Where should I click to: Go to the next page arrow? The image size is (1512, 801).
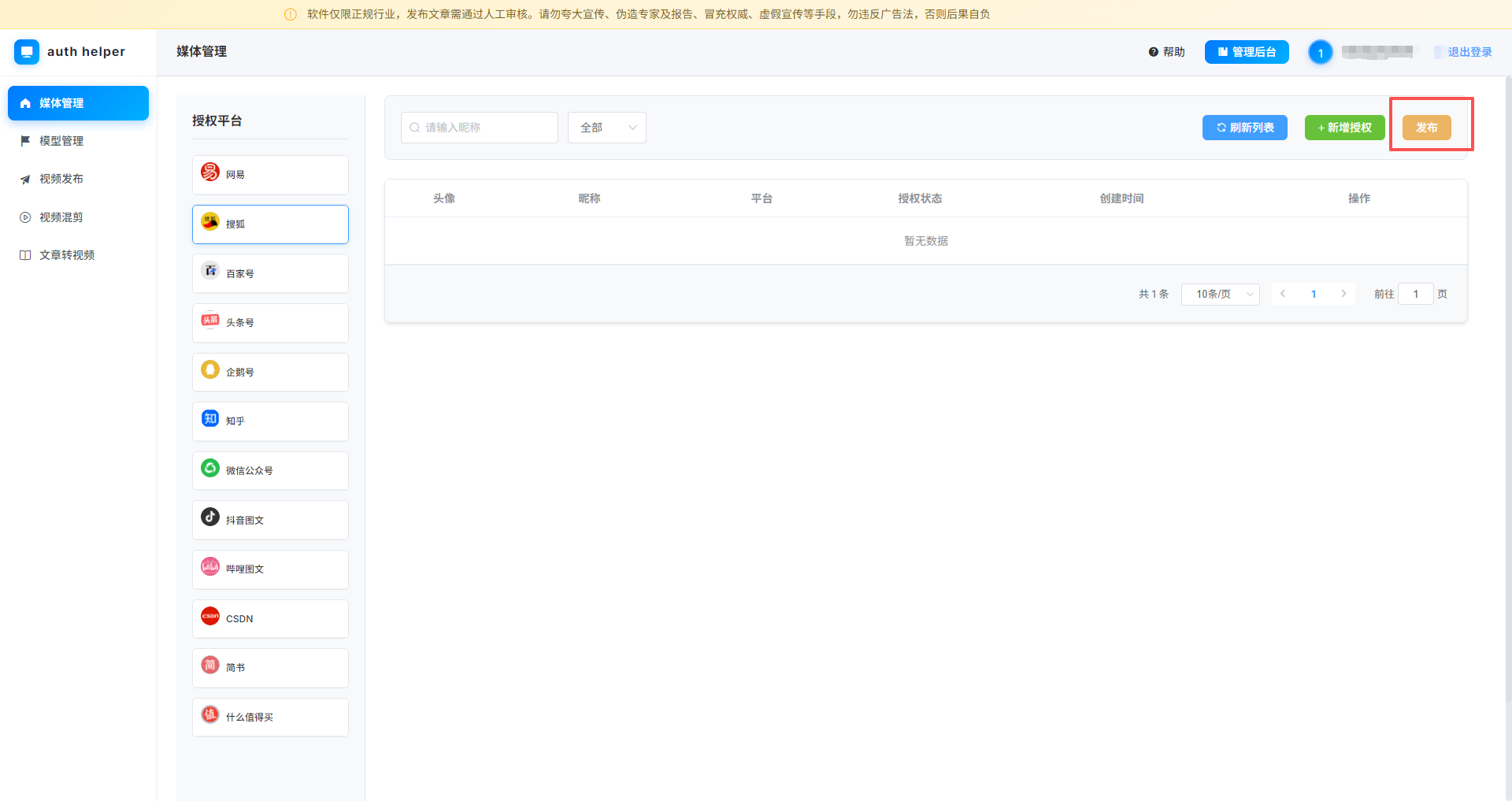tap(1343, 294)
